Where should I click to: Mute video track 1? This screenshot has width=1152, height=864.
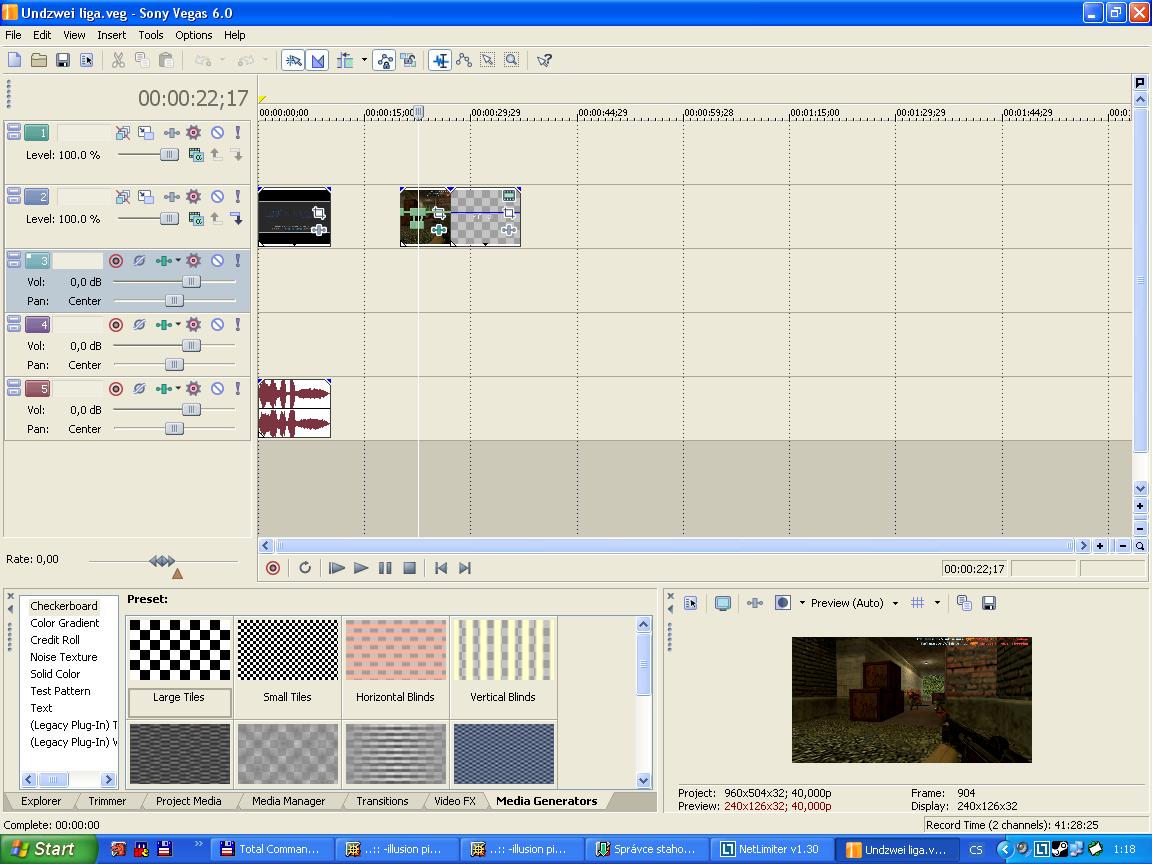217,133
